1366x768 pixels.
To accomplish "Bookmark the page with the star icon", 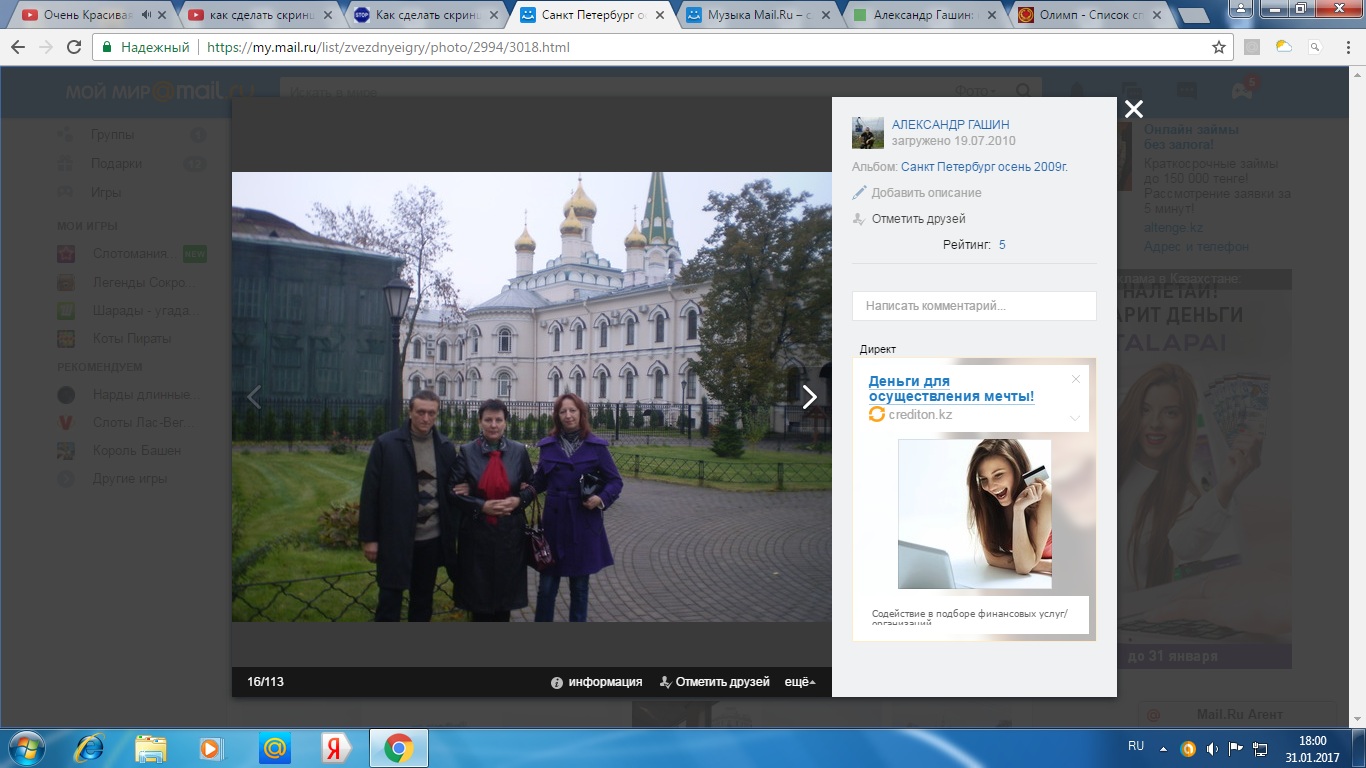I will [x=1218, y=47].
